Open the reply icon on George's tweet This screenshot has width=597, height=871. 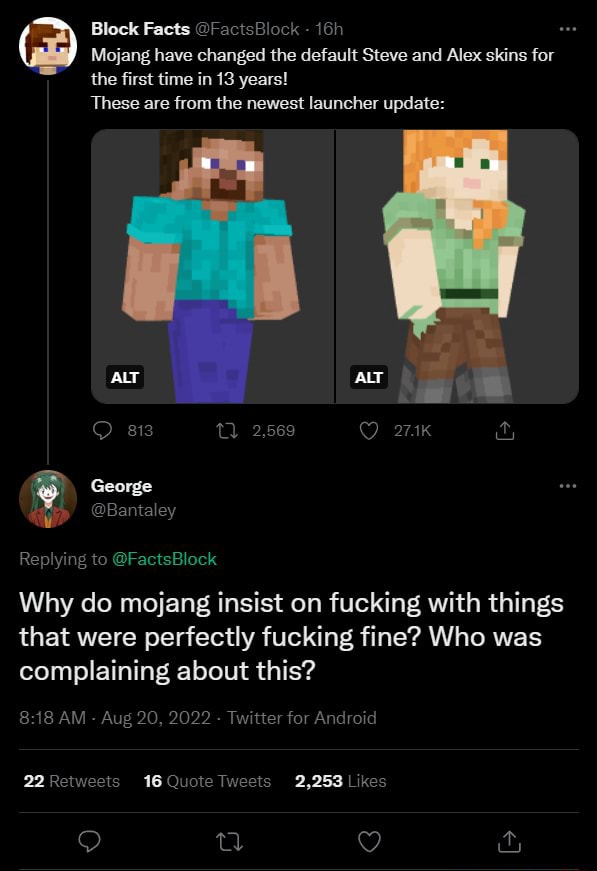[x=89, y=843]
